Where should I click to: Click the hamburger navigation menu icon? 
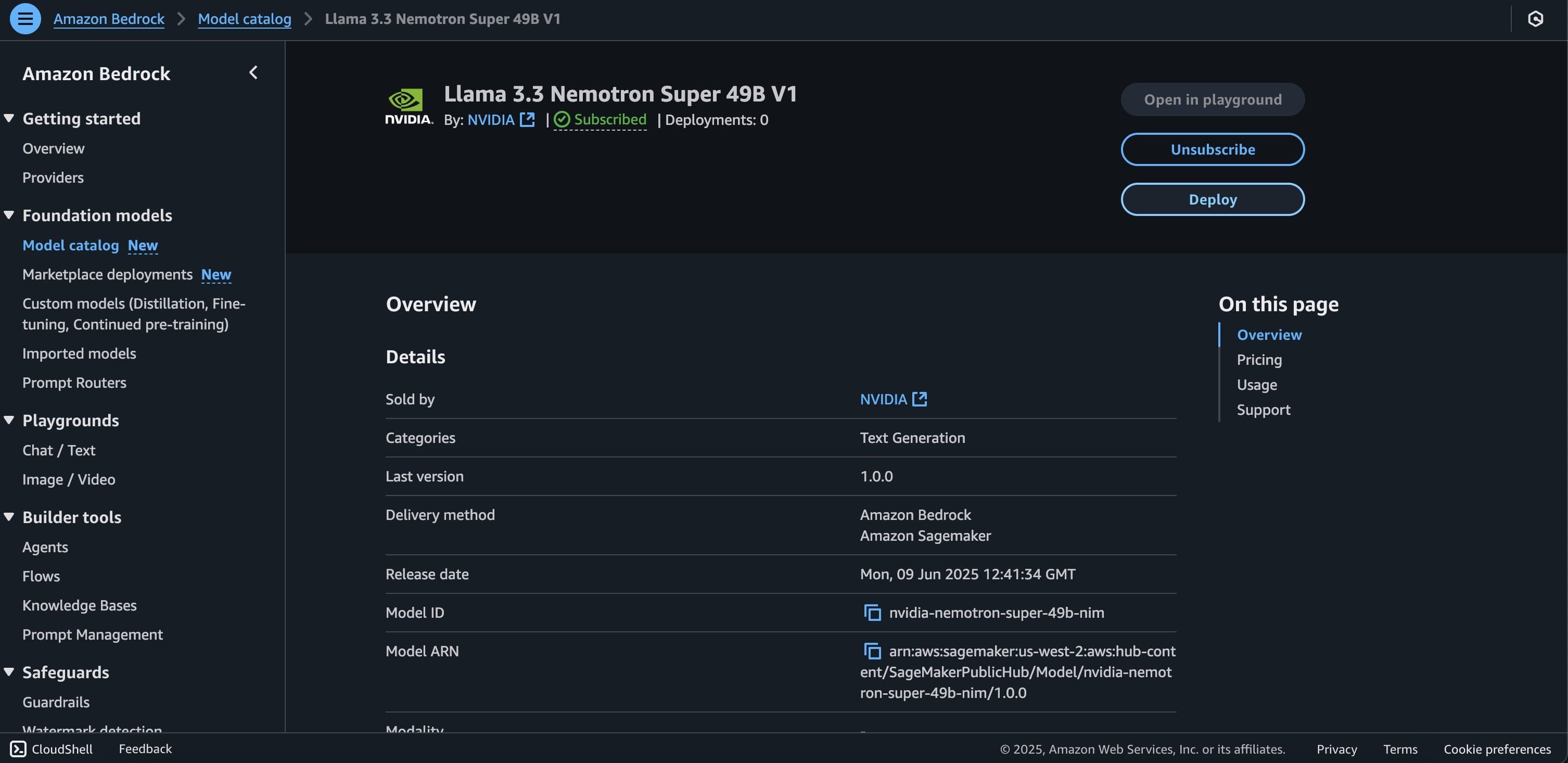click(25, 19)
